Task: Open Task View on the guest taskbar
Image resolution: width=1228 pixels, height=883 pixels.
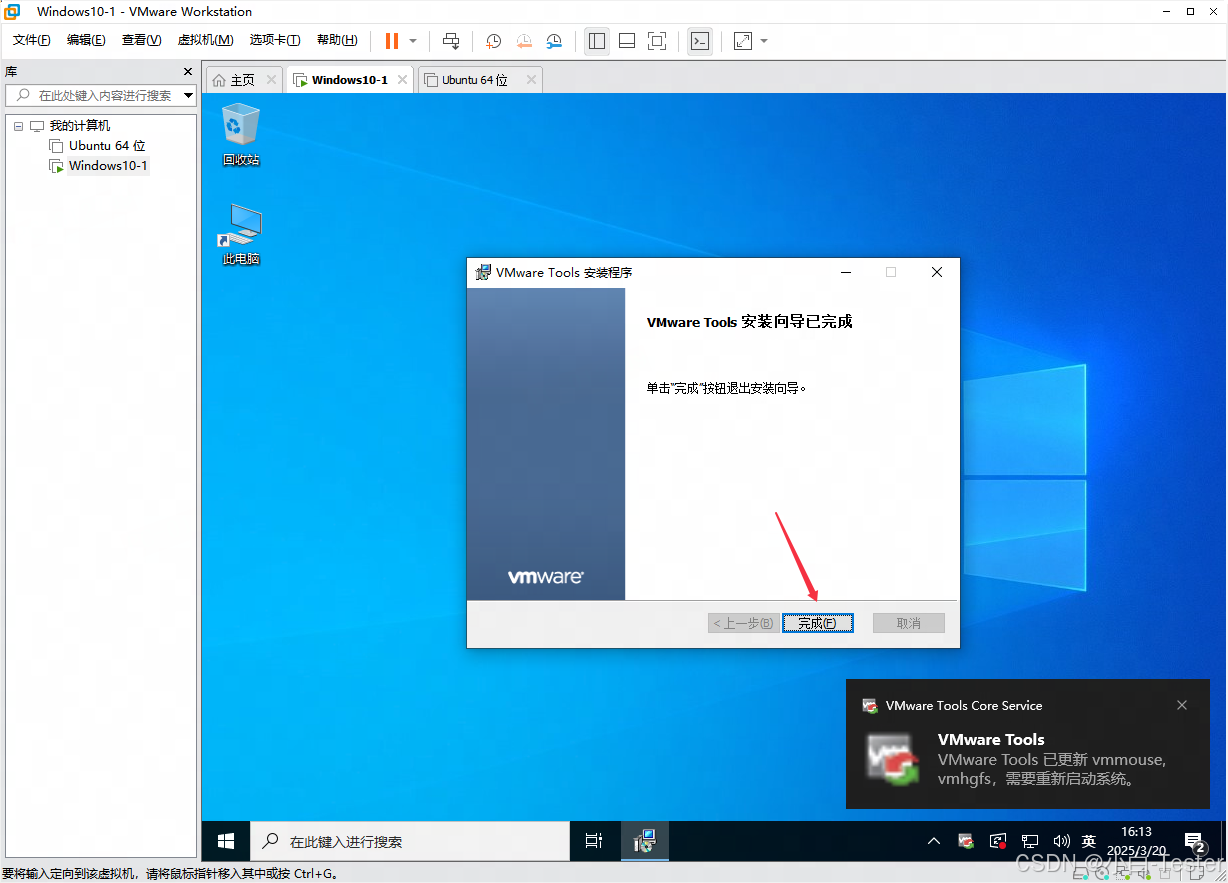Action: (594, 841)
